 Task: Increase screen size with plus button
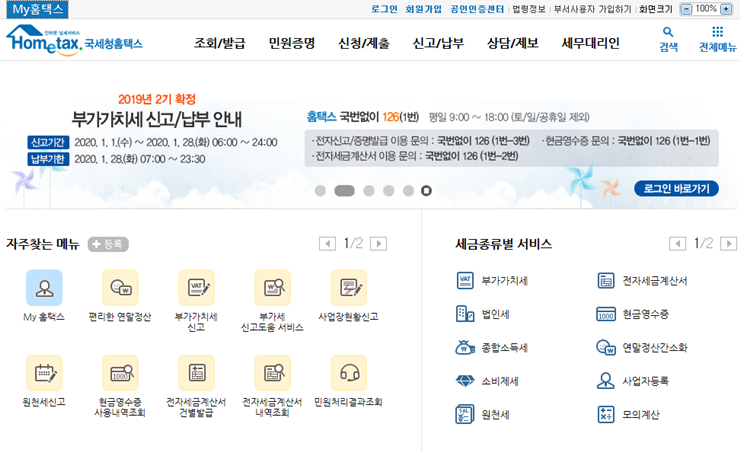pos(726,9)
